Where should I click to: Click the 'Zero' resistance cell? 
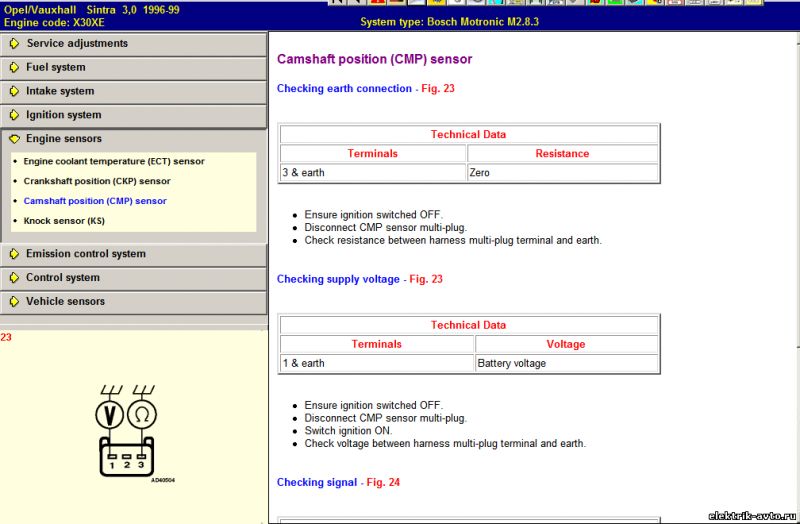coord(562,172)
